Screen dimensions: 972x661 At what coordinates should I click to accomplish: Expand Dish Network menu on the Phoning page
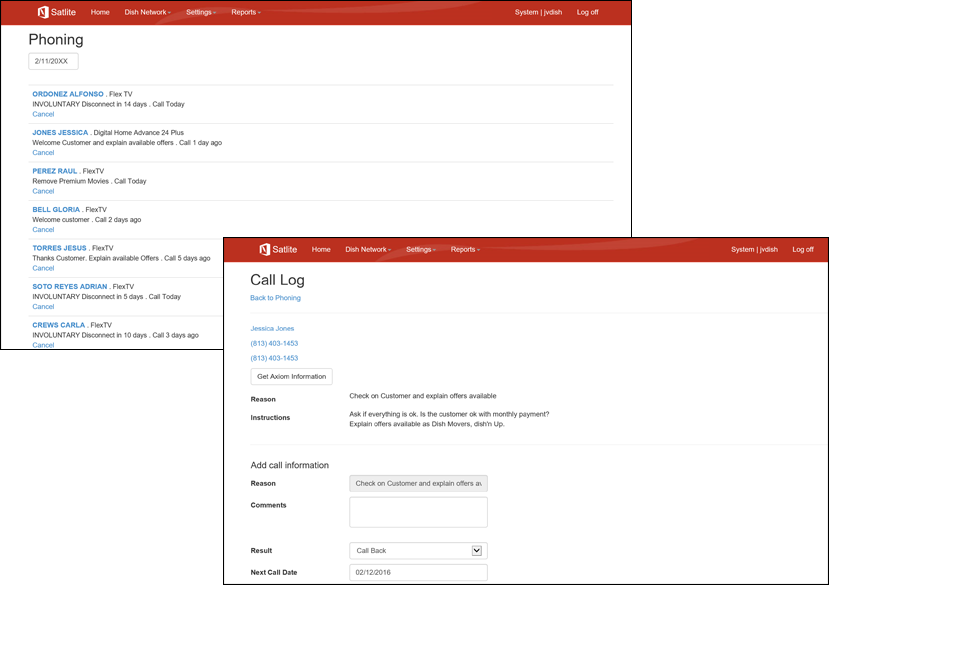point(147,12)
